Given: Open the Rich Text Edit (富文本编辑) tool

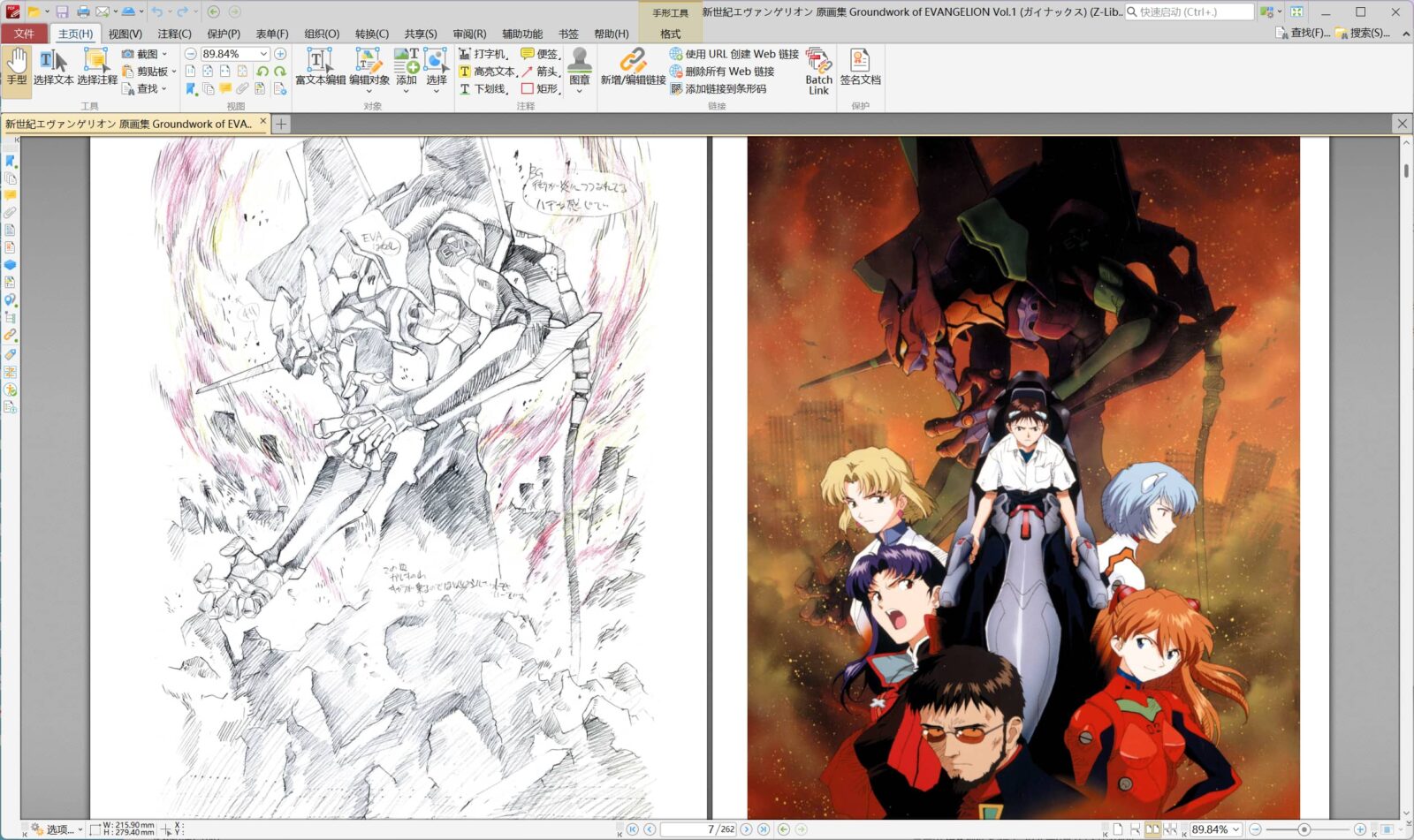Looking at the screenshot, I should (x=320, y=67).
